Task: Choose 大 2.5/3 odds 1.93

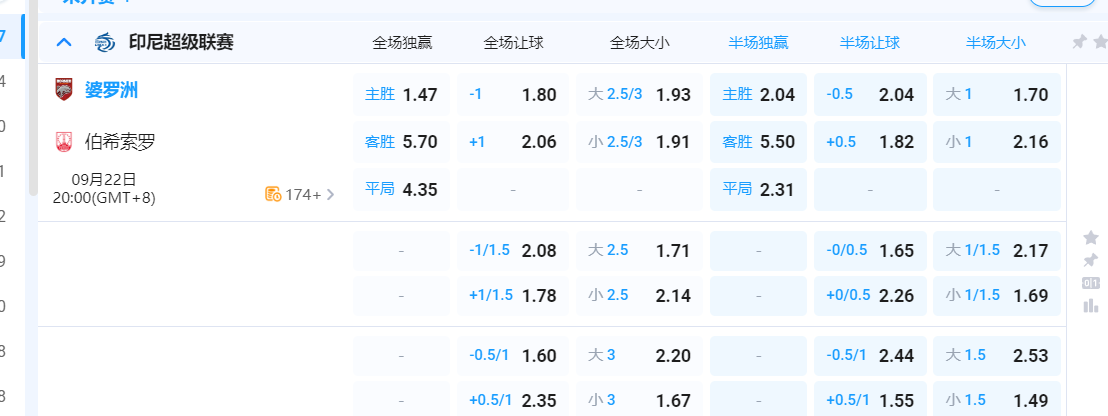Action: point(639,95)
